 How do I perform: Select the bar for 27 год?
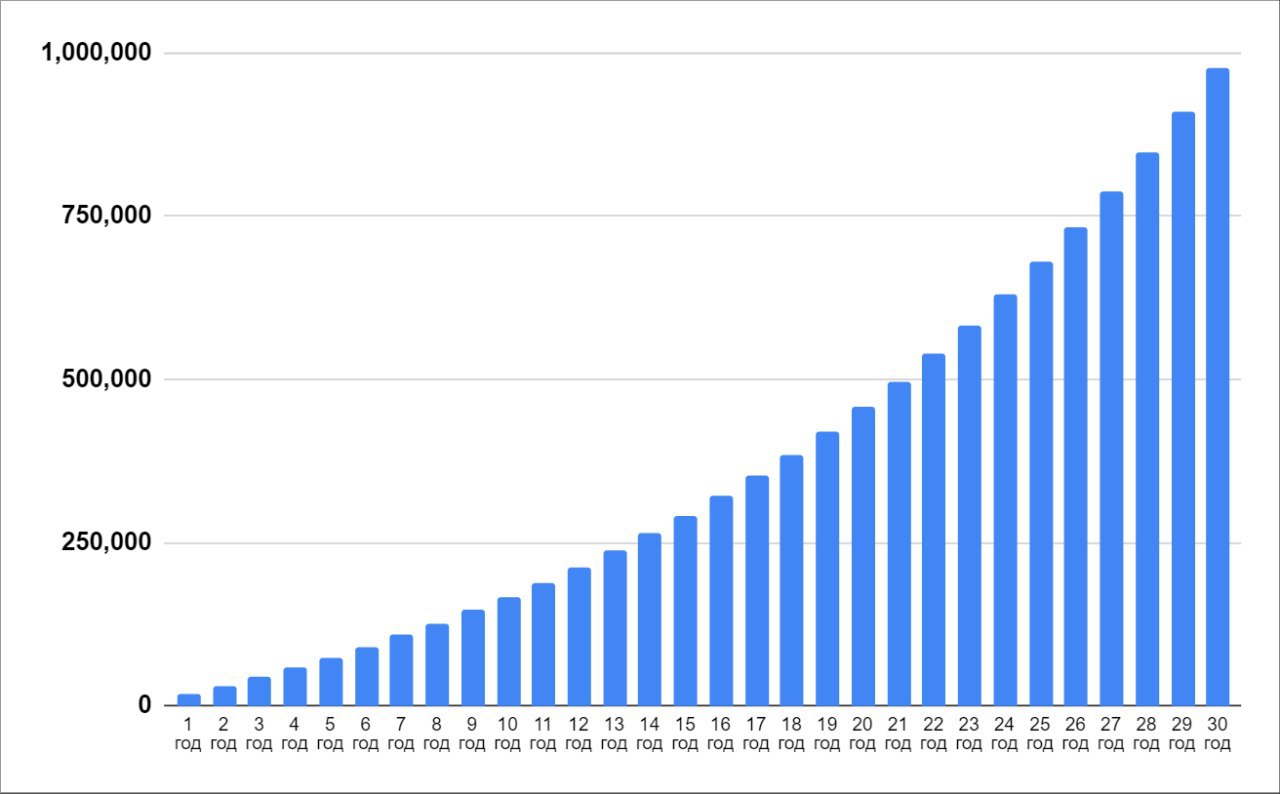coord(1111,449)
